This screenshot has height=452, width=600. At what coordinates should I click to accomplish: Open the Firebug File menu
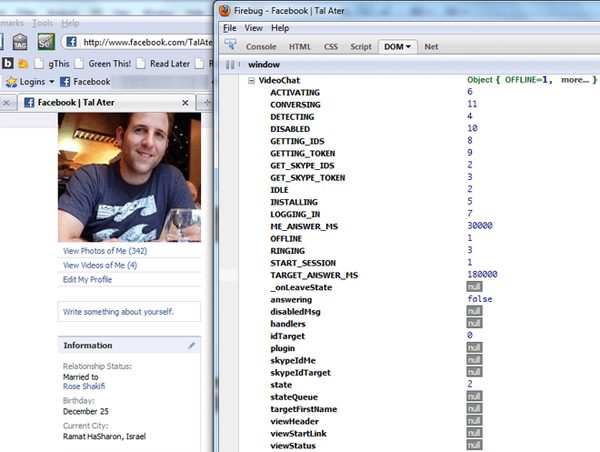click(x=230, y=28)
